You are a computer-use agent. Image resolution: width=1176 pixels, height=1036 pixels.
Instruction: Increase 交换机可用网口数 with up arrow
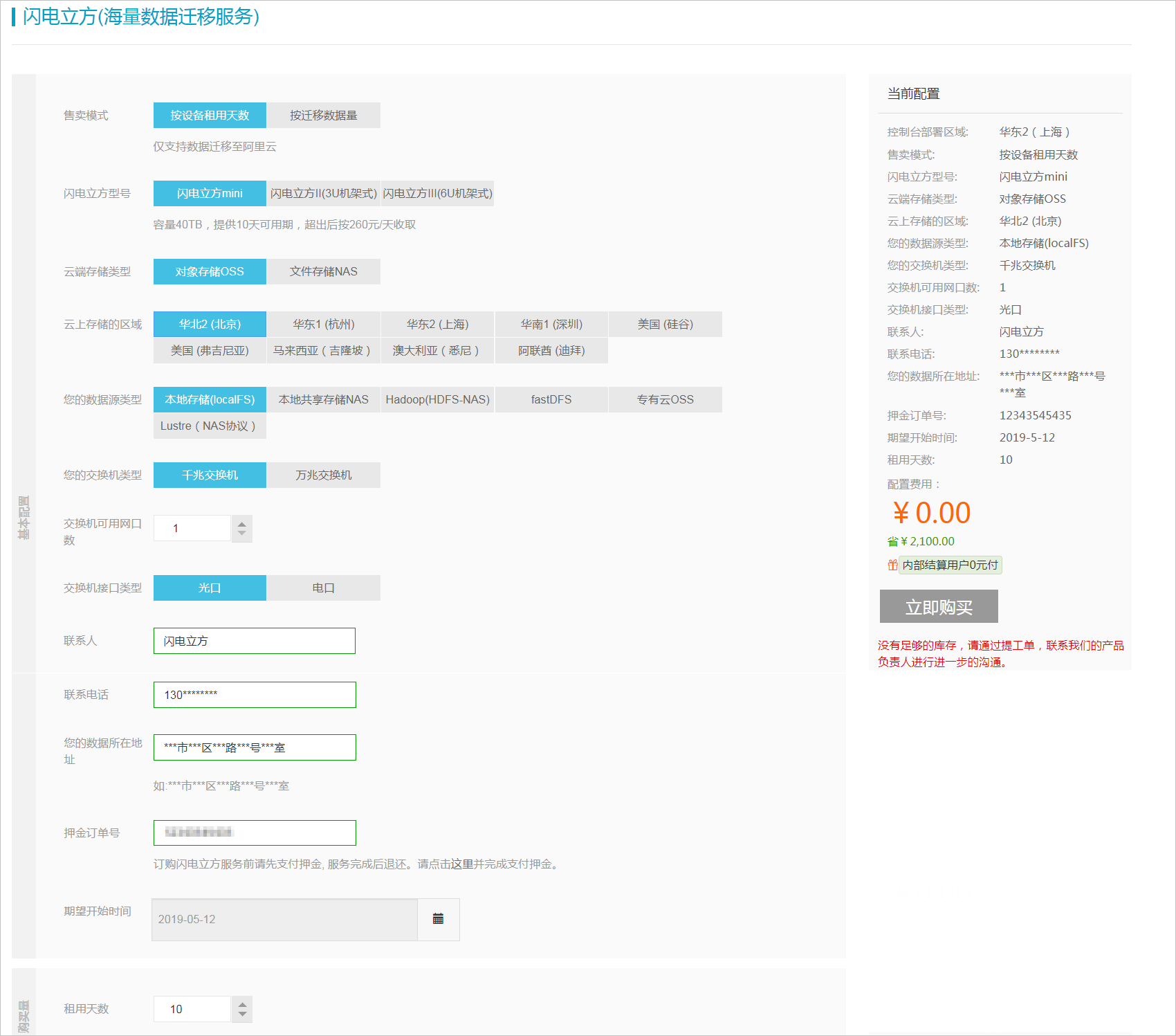pyautogui.click(x=241, y=523)
